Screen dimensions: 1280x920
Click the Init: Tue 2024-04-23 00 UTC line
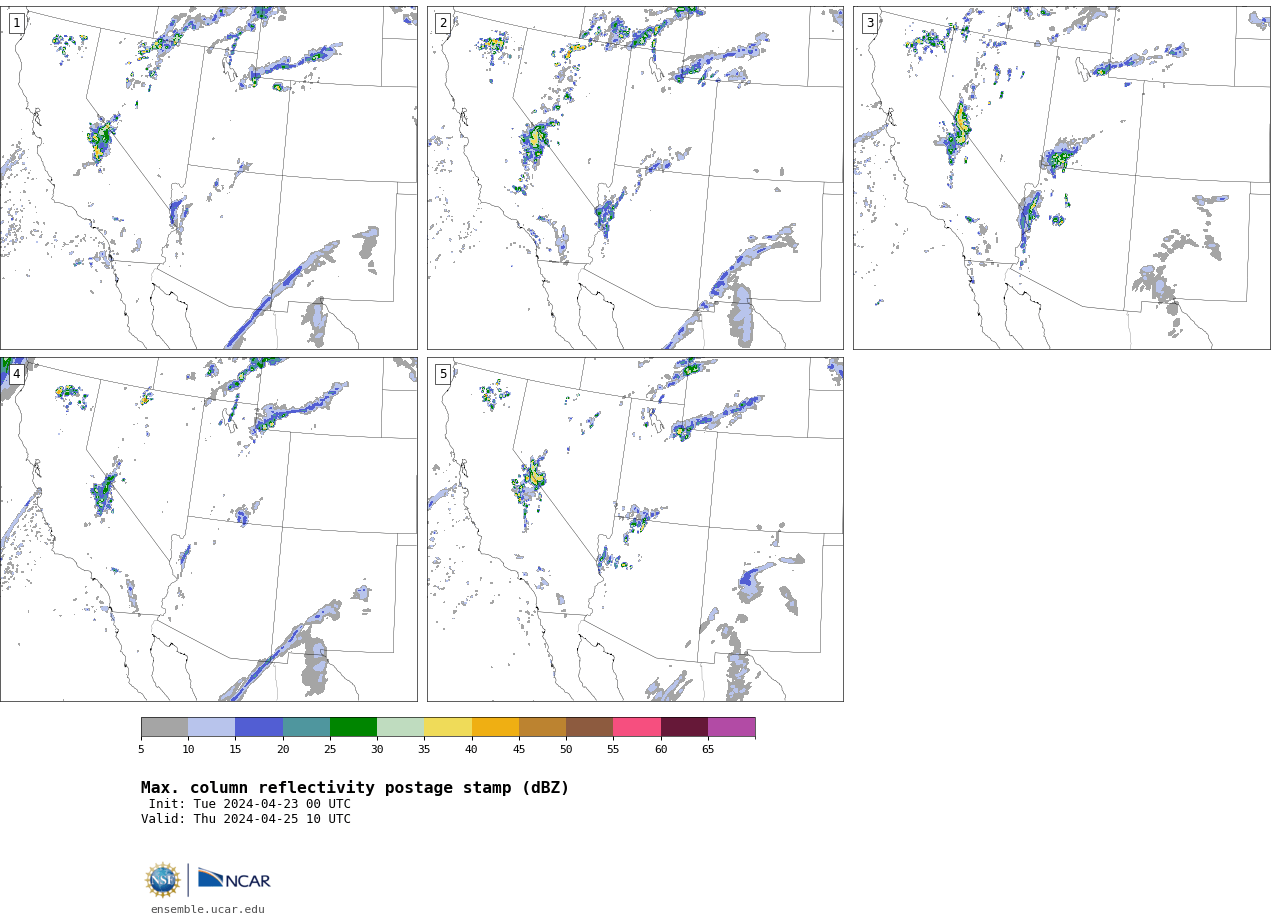point(250,804)
